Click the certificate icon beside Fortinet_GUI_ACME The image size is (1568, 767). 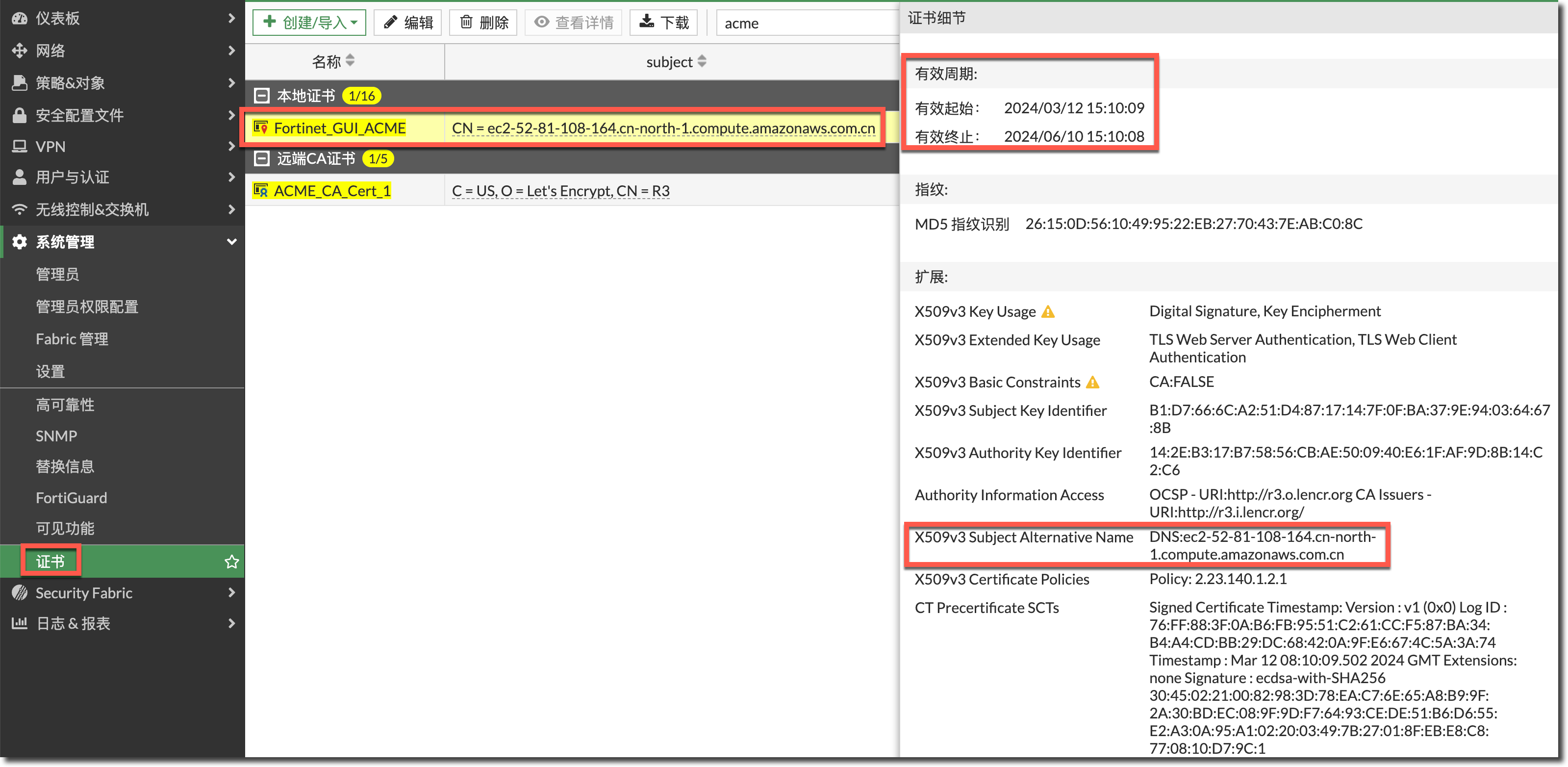(261, 128)
